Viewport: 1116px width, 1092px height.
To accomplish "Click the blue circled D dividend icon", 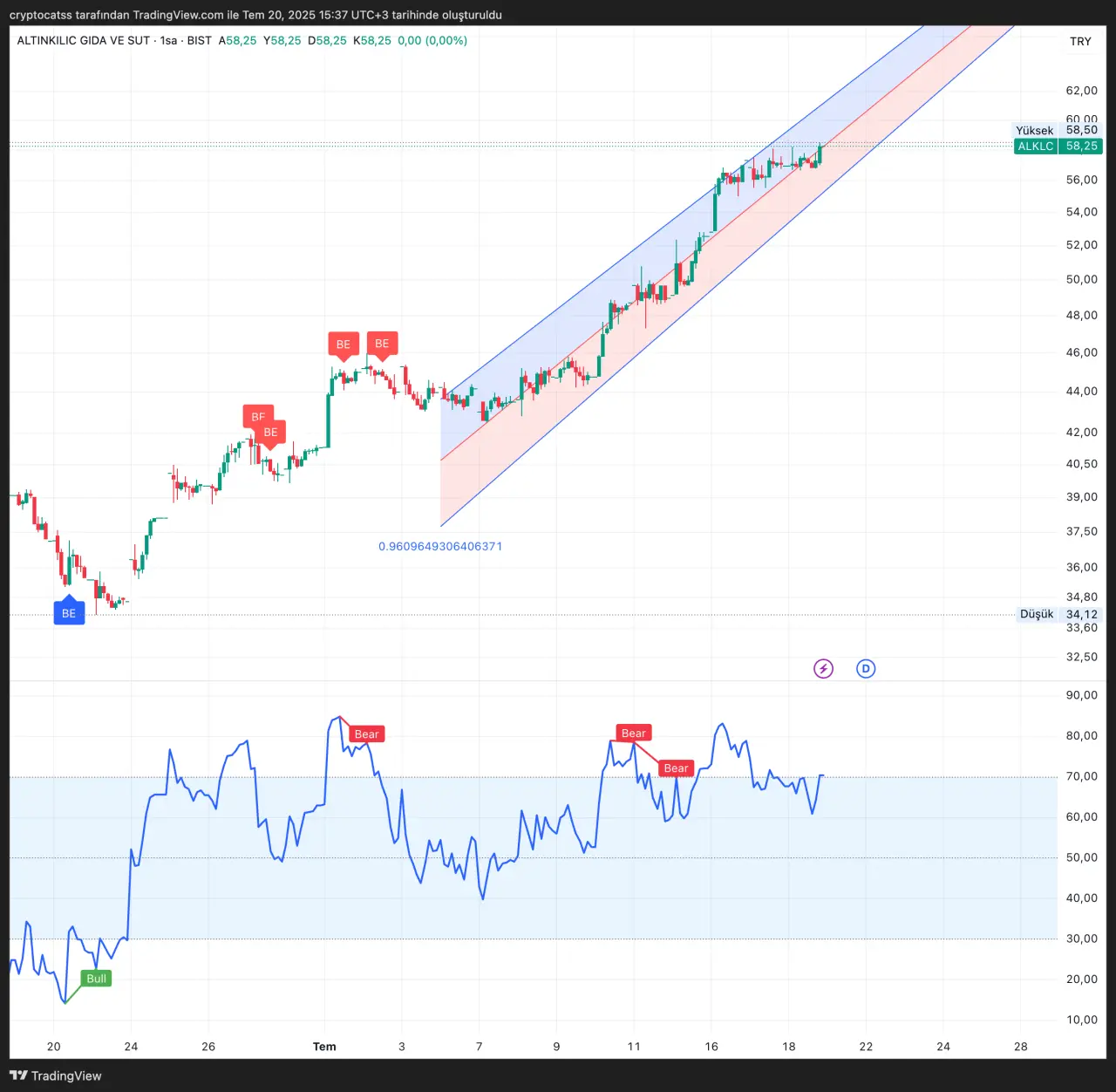I will [x=866, y=669].
